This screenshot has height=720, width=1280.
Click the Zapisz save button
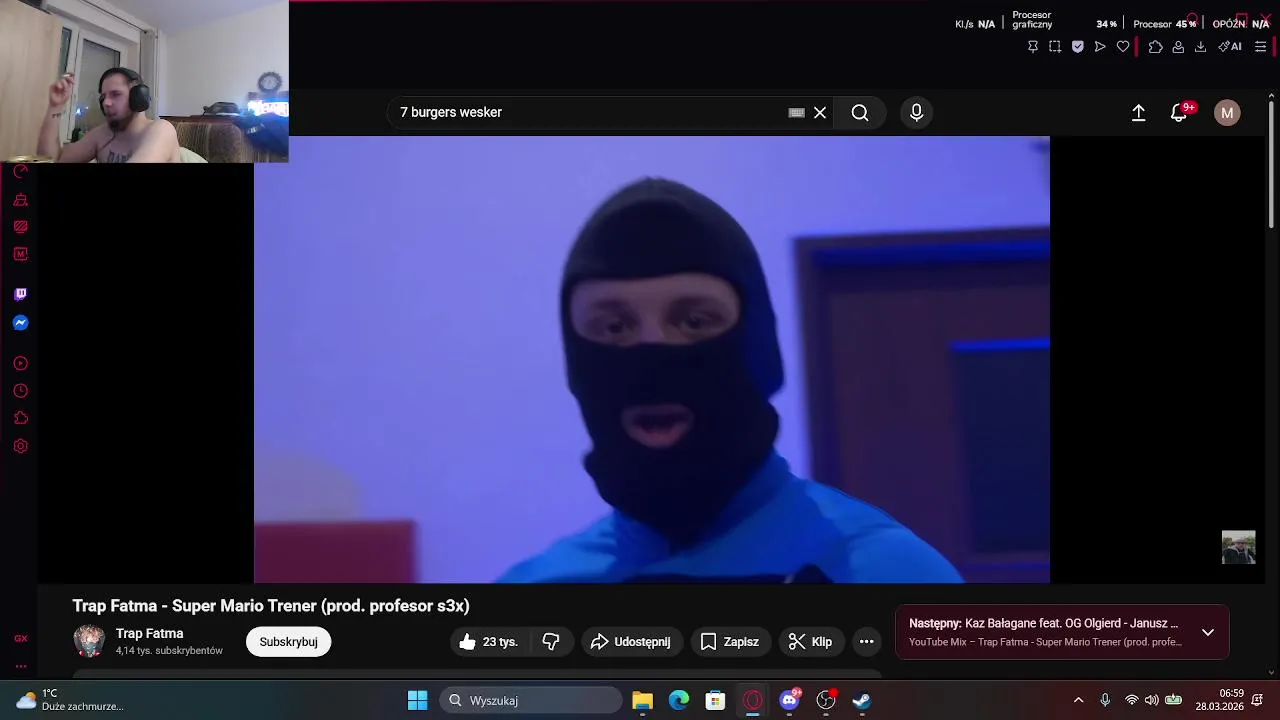(730, 642)
